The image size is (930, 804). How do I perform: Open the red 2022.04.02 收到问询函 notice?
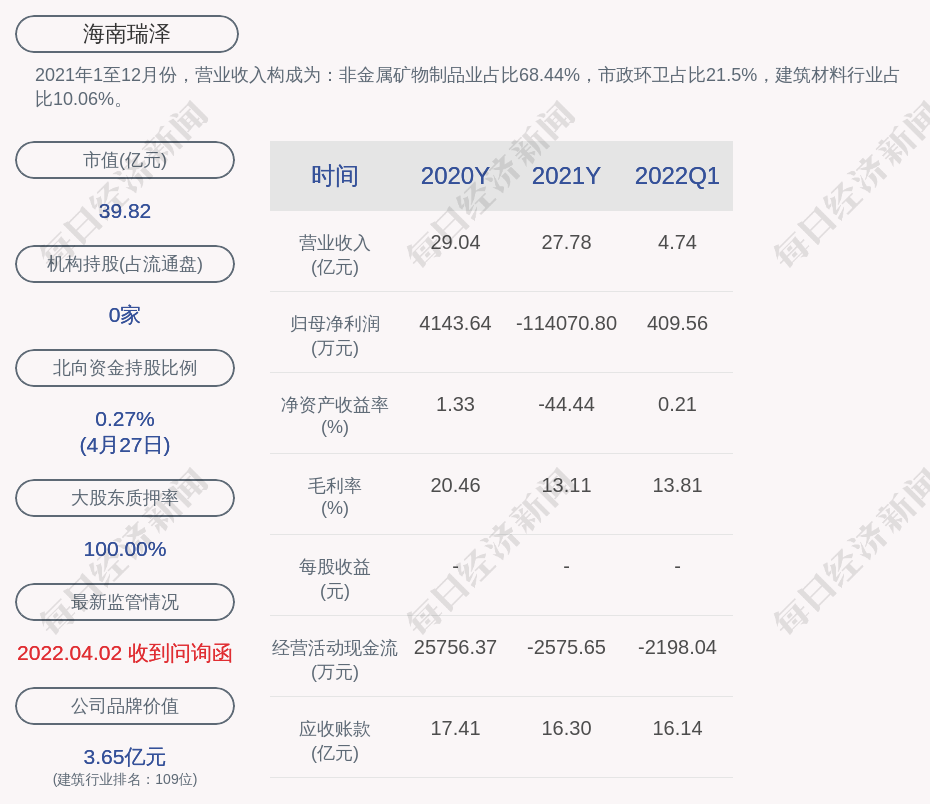pyautogui.click(x=125, y=653)
